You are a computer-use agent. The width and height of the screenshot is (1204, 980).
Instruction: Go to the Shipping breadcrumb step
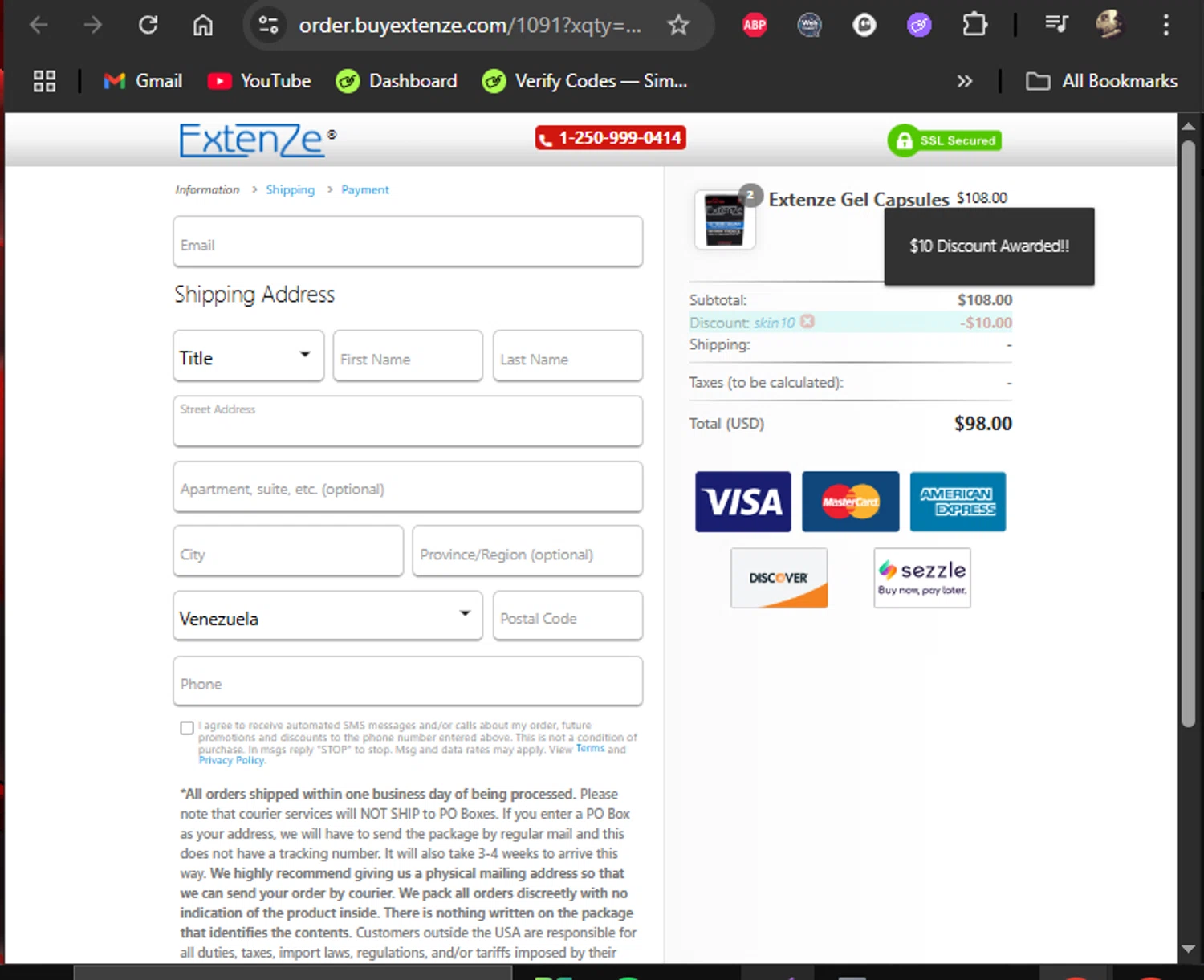(x=290, y=189)
